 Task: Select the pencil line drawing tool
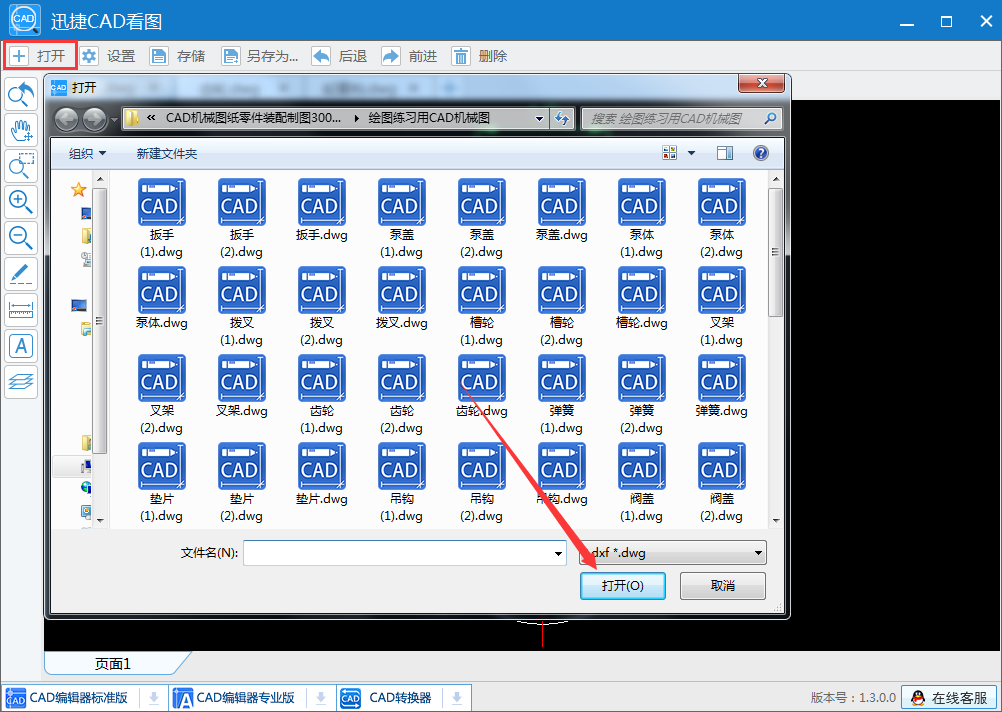point(21,274)
